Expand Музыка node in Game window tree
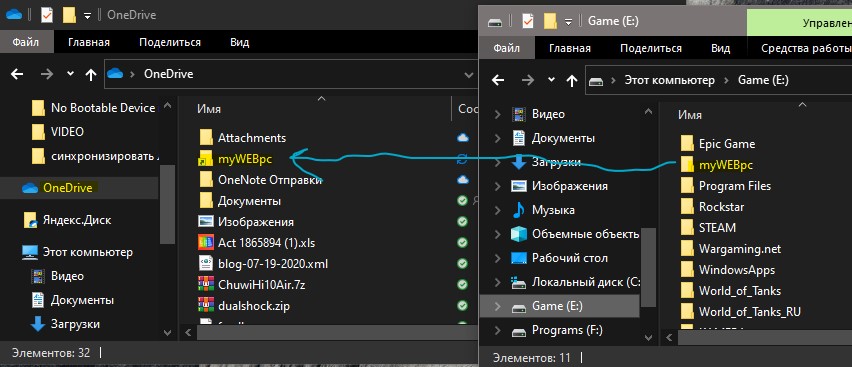This screenshot has width=852, height=367. click(497, 210)
